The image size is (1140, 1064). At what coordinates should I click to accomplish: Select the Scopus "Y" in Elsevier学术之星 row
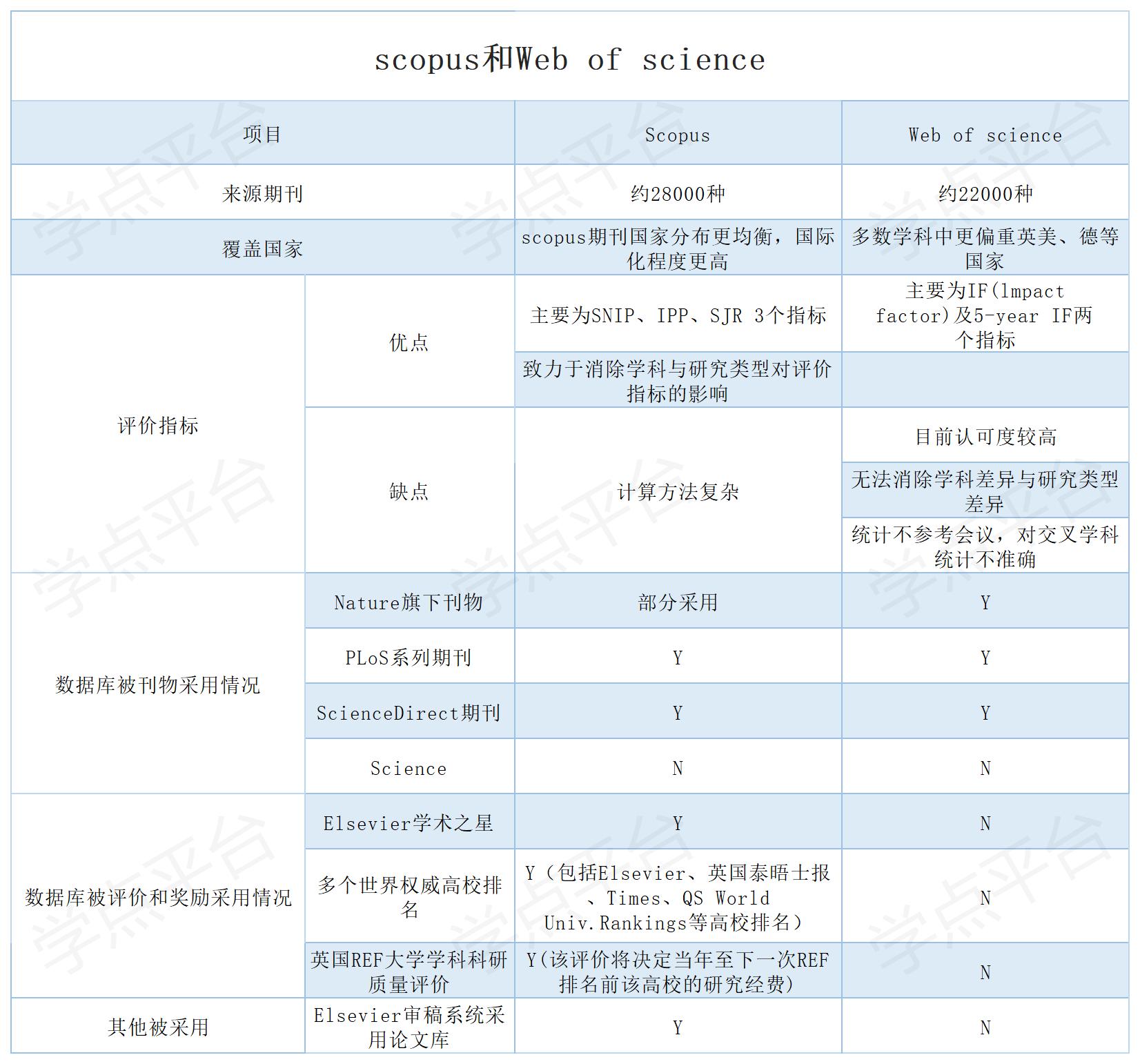[x=678, y=822]
